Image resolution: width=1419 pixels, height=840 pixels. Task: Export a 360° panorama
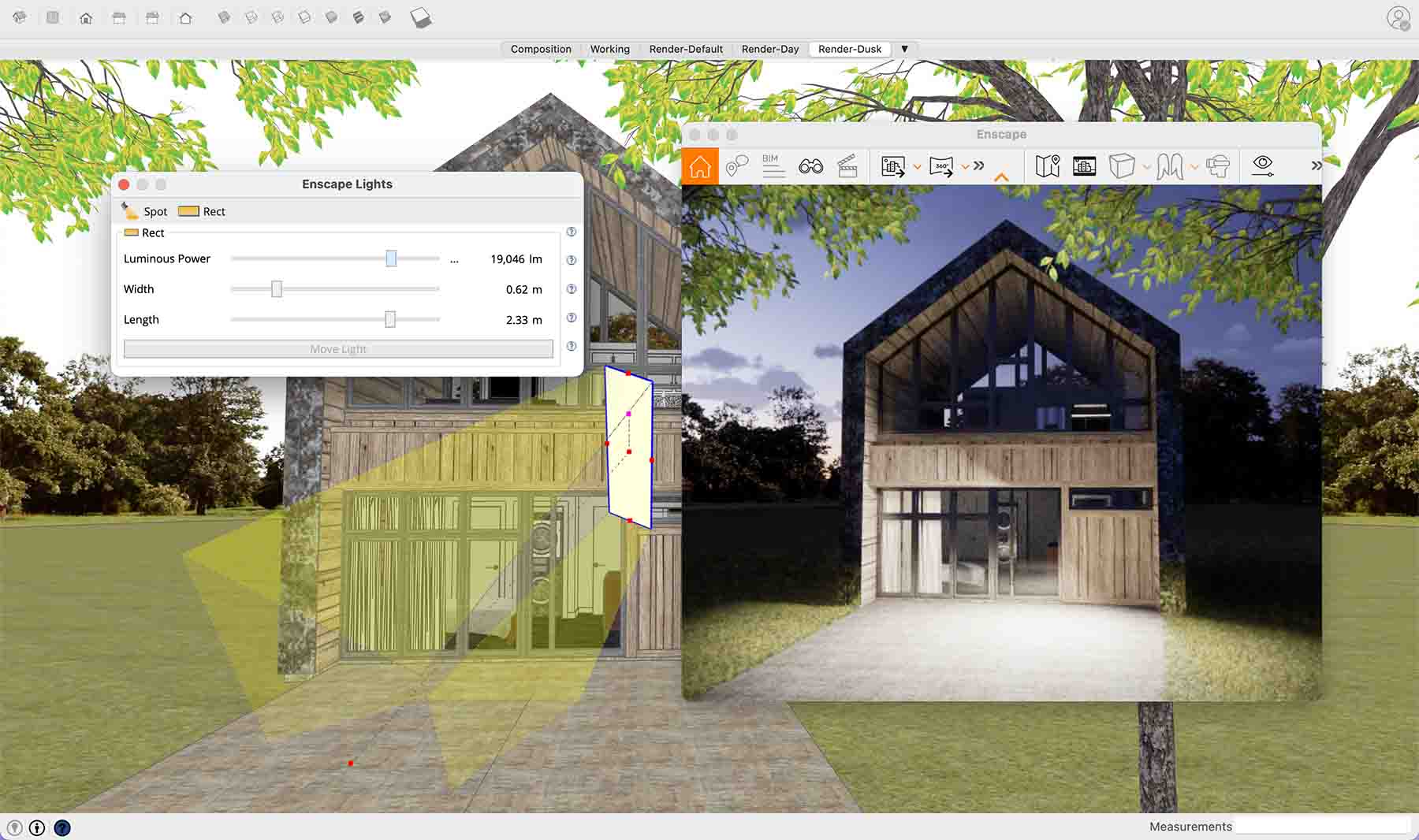[943, 166]
